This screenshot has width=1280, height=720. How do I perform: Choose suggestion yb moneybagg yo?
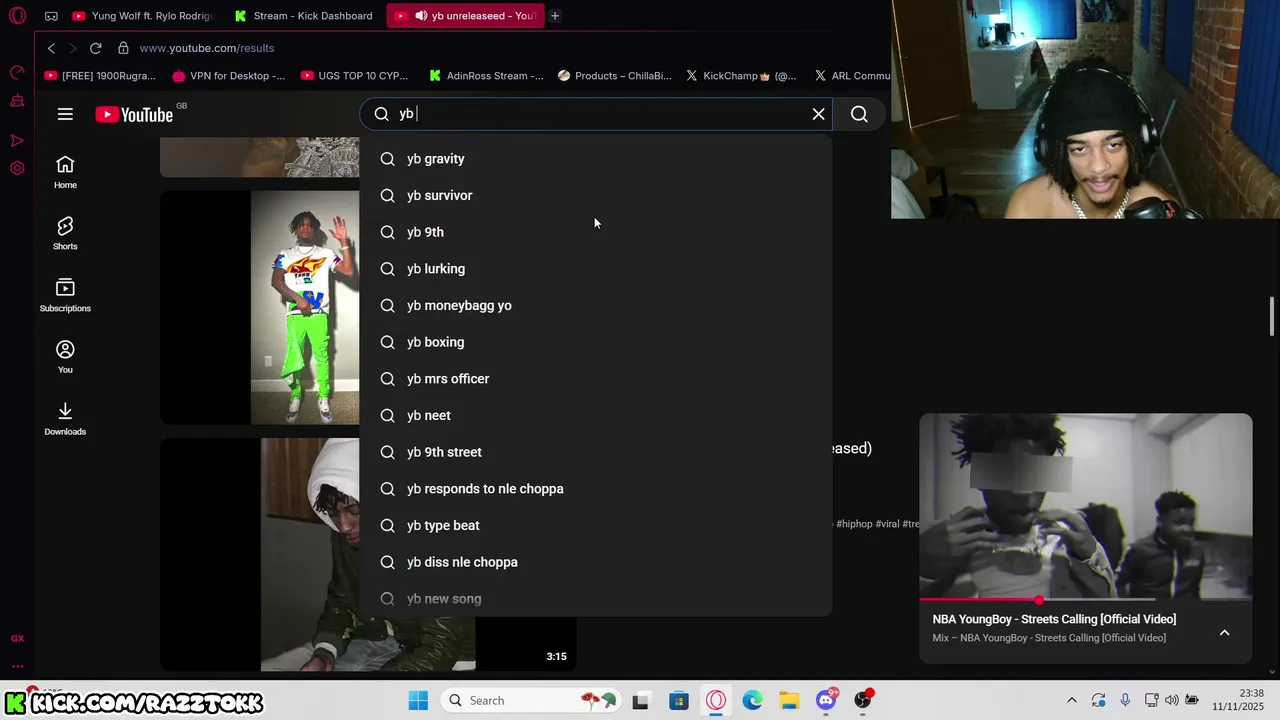click(596, 305)
